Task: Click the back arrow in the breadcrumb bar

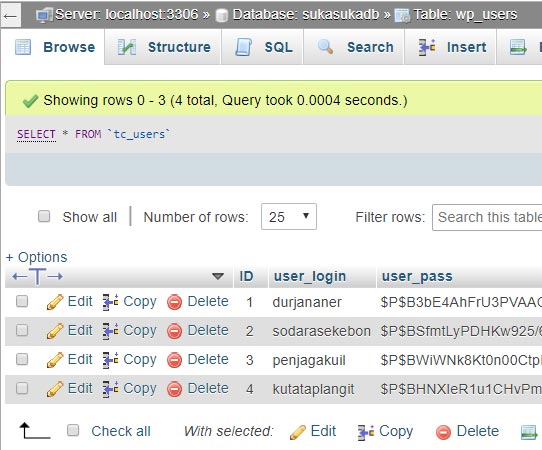Action: click(10, 16)
